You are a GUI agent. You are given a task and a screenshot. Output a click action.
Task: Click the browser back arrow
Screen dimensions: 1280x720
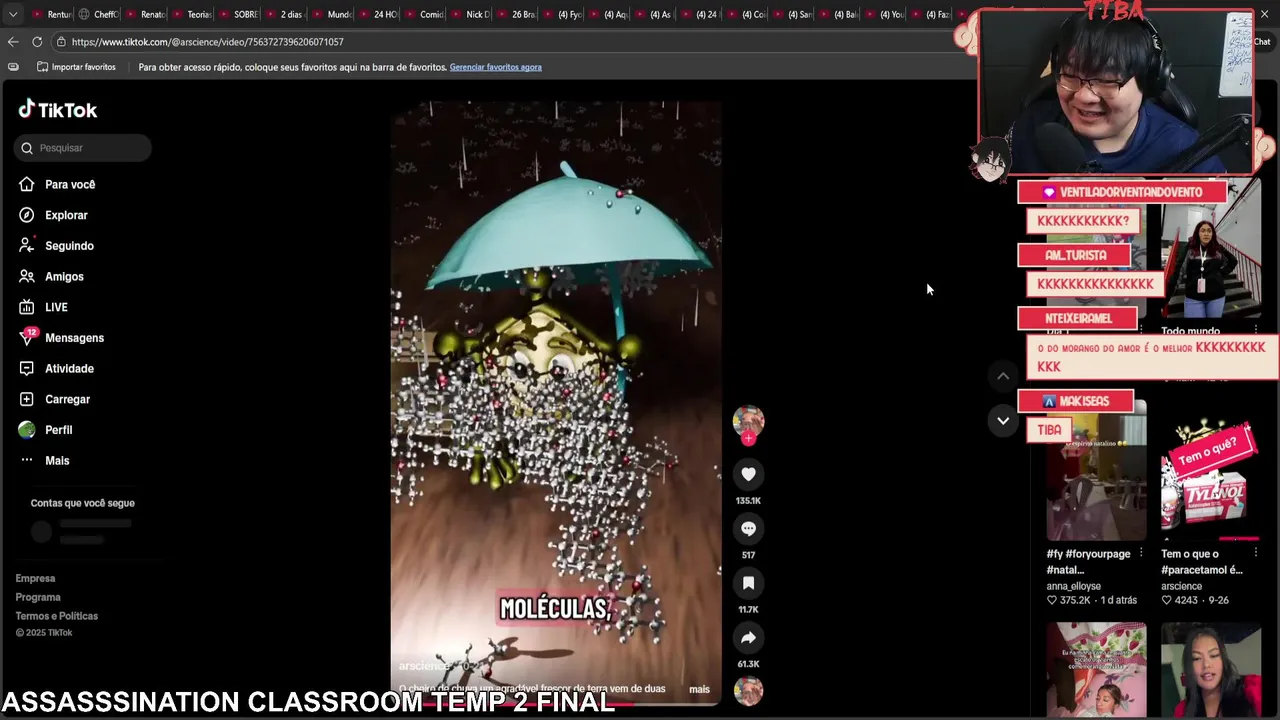coord(12,42)
